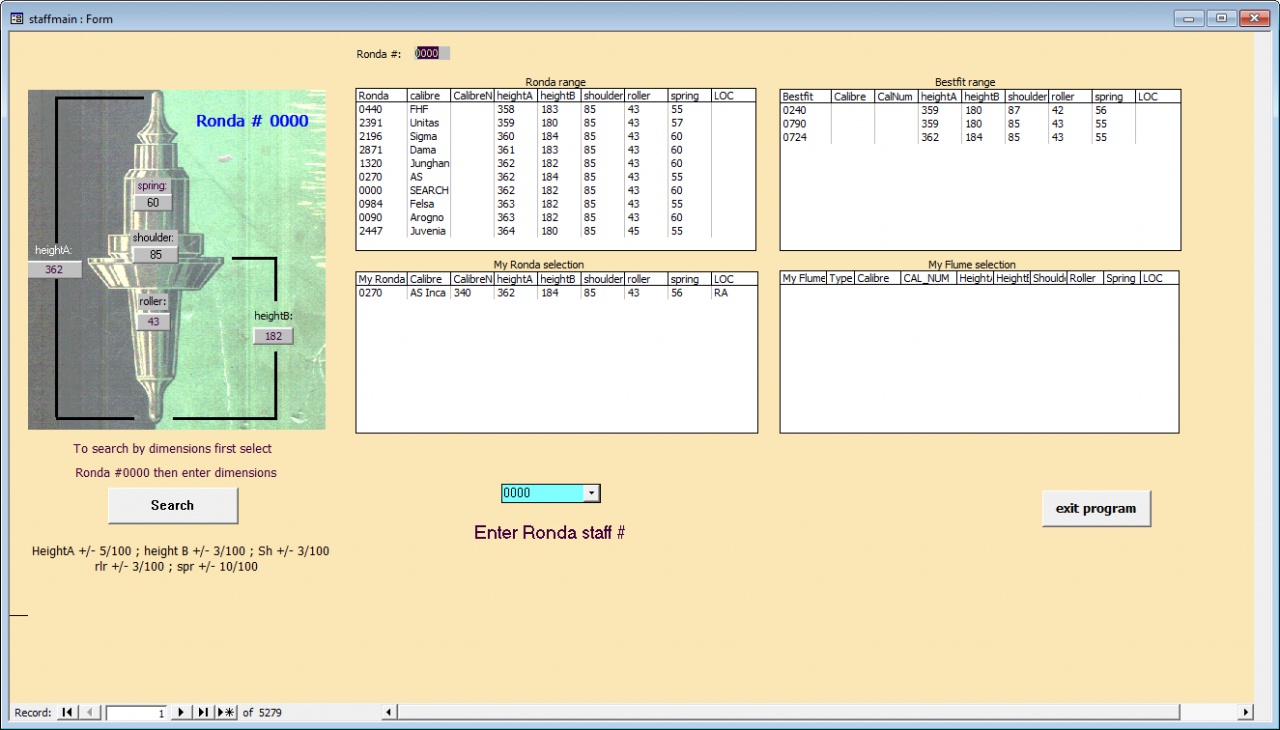Image resolution: width=1280 pixels, height=730 pixels.
Task: Open the Ronda staff number dropdown
Action: pos(591,493)
